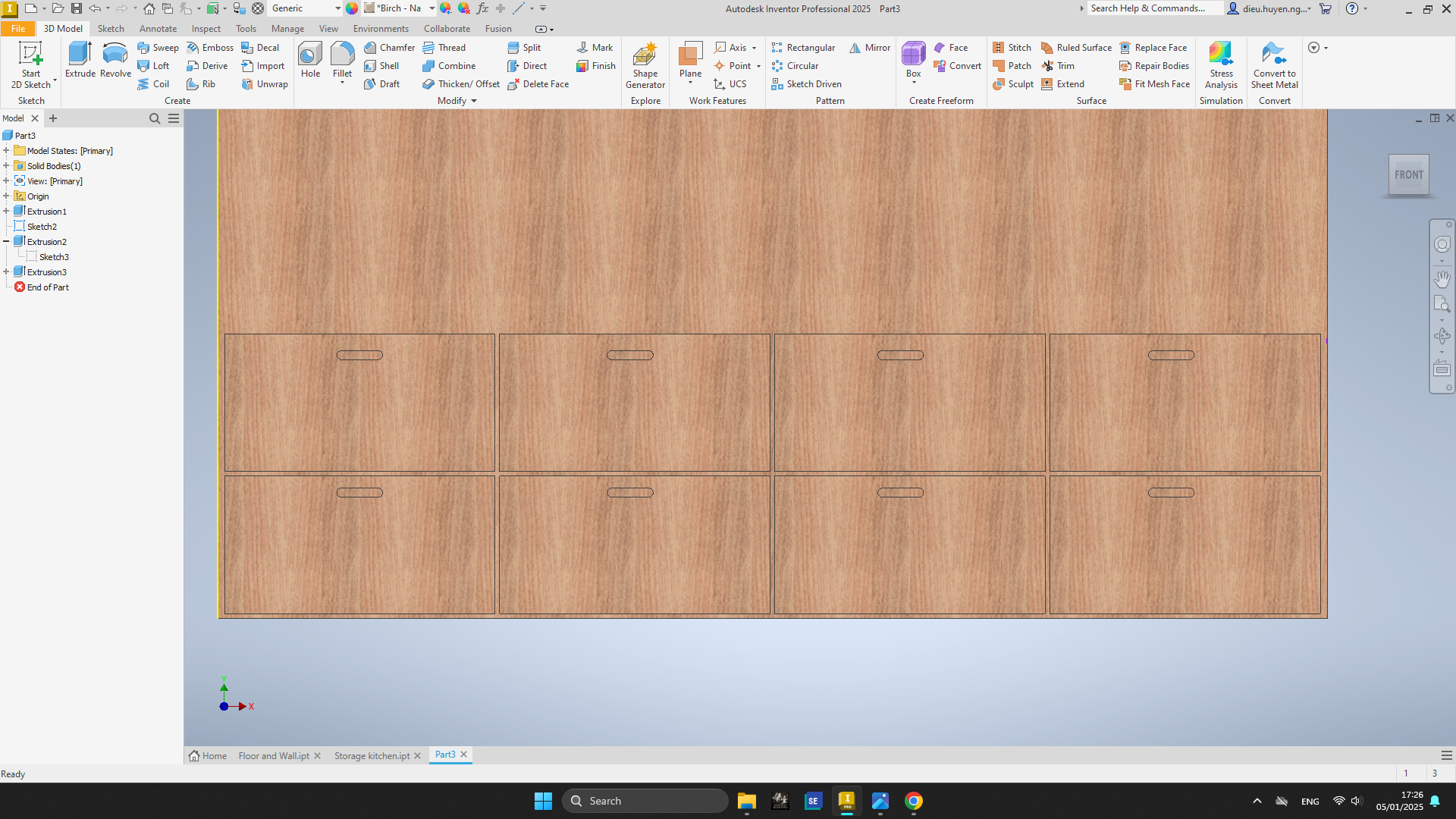Expand the Axis dropdown arrow
The width and height of the screenshot is (1456, 819).
754,48
